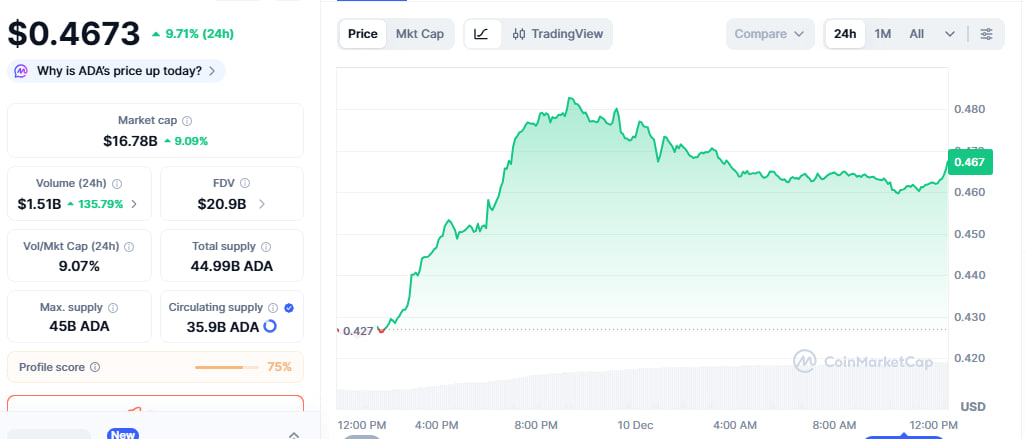
Task: Click the Profile score info icon
Action: click(95, 367)
